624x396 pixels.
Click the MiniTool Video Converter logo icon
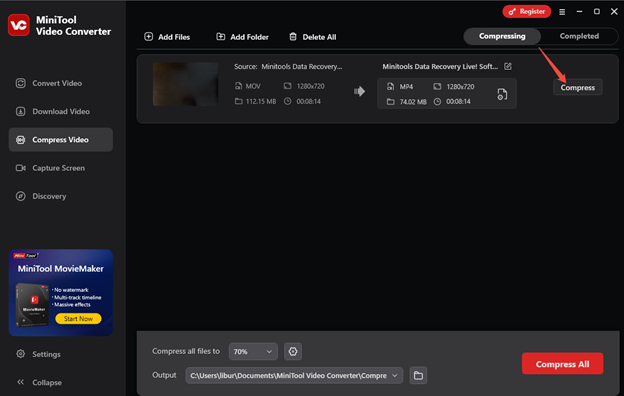pyautogui.click(x=19, y=25)
